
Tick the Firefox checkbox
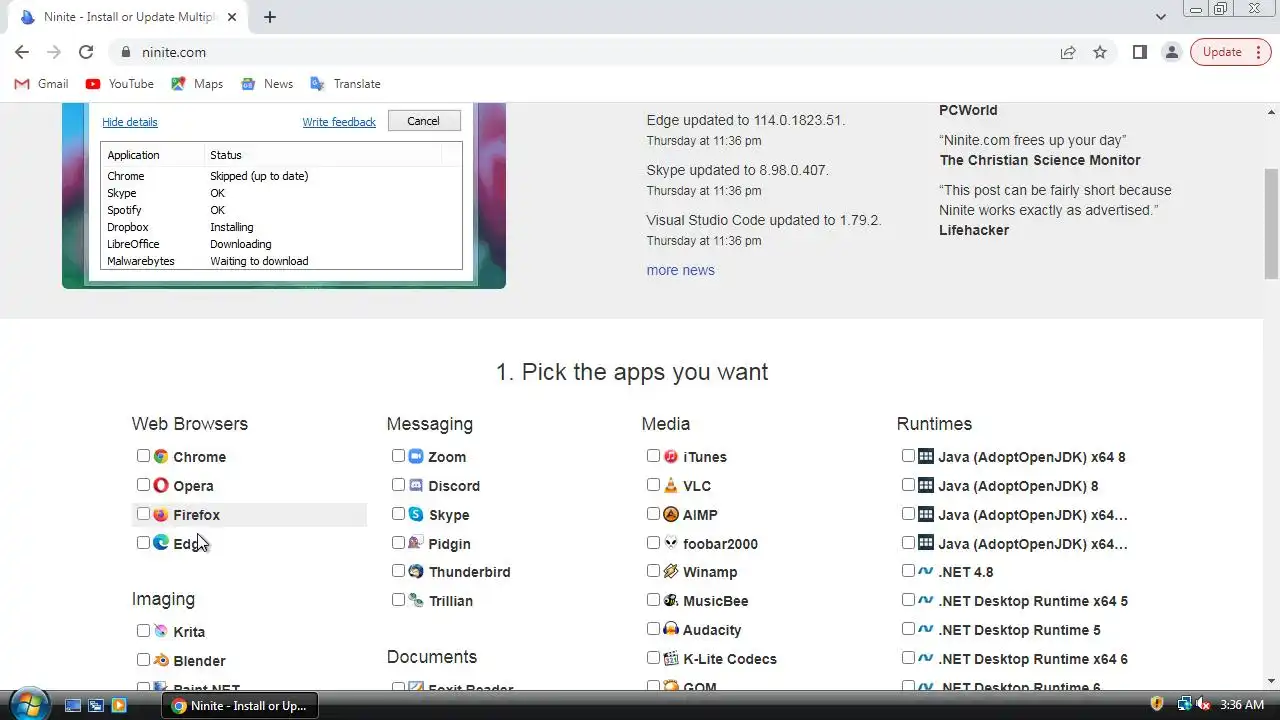point(143,514)
